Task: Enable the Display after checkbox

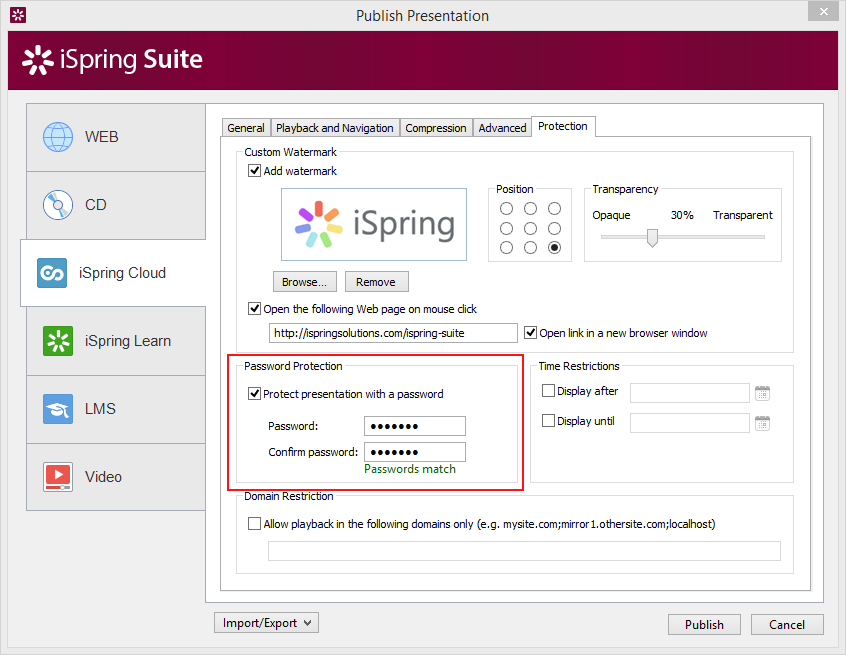Action: pos(548,391)
